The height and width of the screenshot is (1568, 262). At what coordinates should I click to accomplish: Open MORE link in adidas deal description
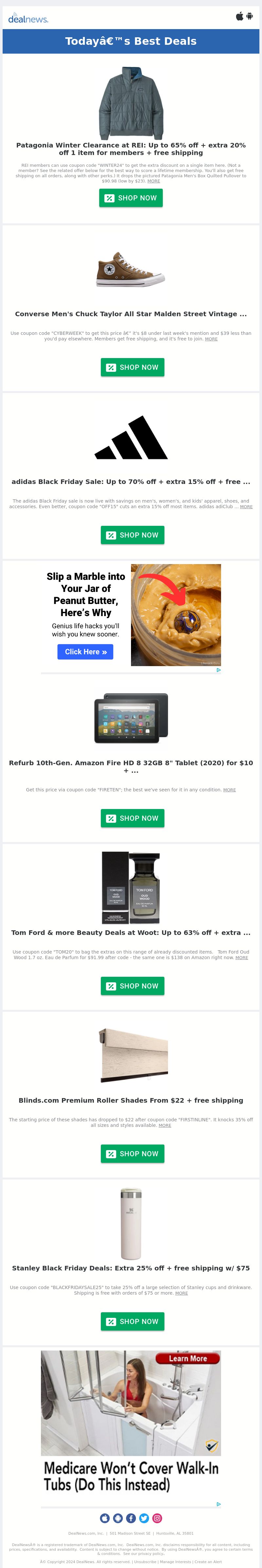246,507
